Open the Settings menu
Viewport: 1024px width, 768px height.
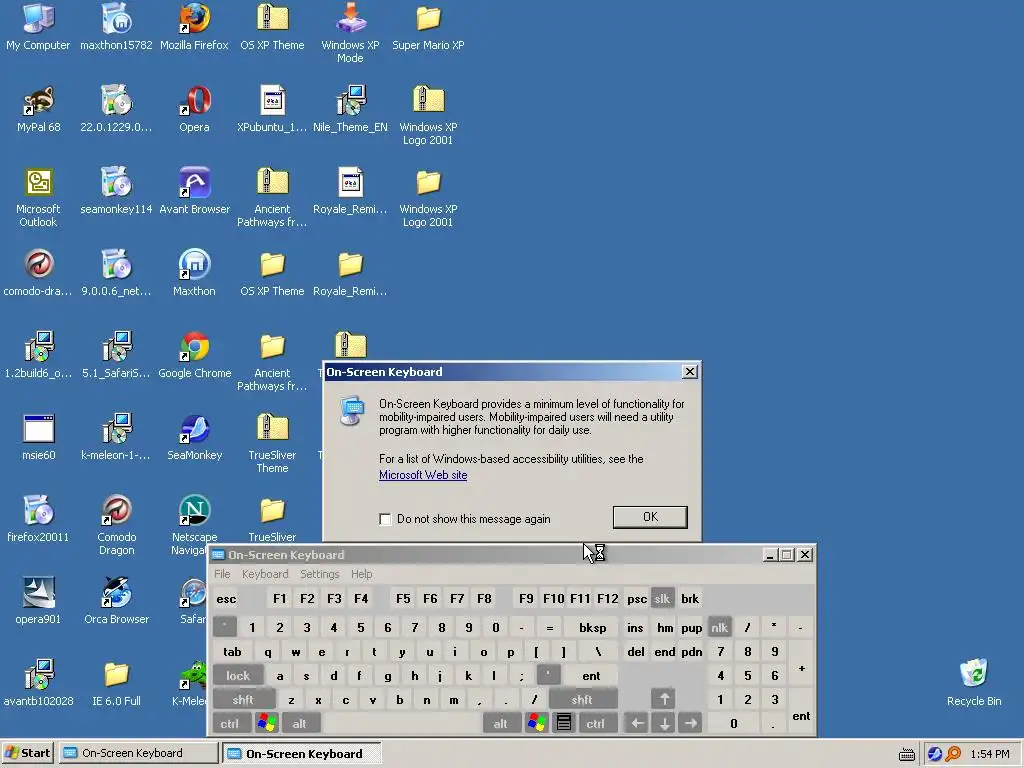click(319, 574)
